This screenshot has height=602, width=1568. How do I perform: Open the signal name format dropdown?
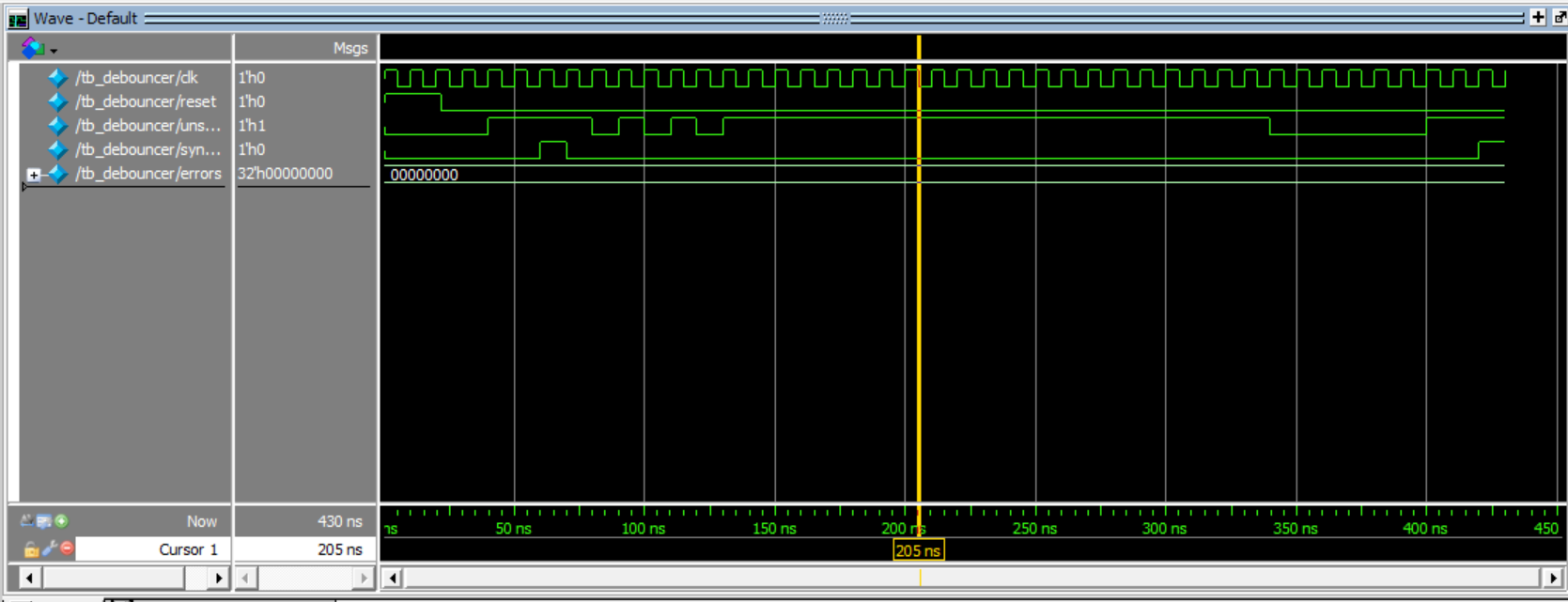click(39, 49)
